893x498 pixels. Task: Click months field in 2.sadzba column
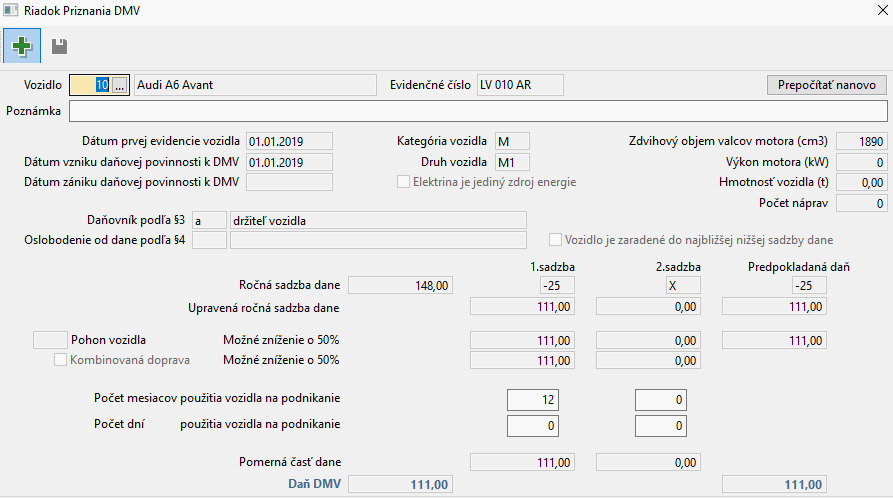point(661,400)
